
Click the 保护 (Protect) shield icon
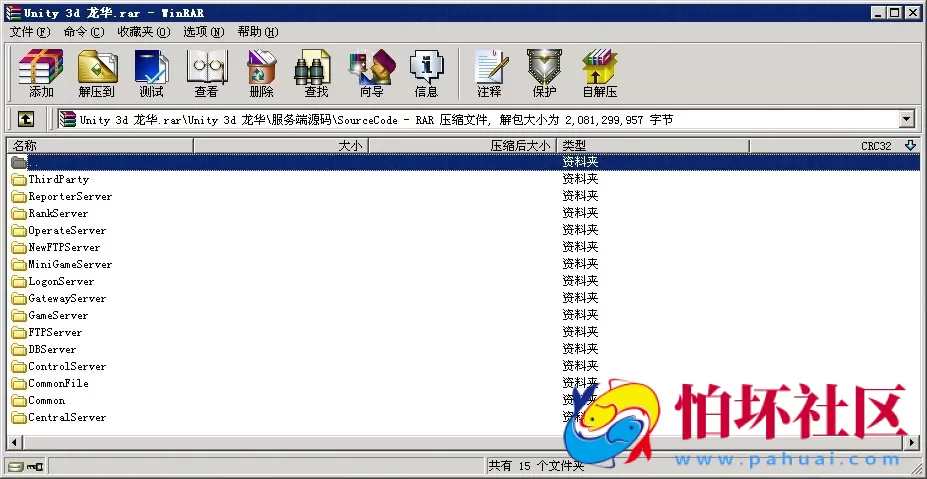(x=544, y=73)
